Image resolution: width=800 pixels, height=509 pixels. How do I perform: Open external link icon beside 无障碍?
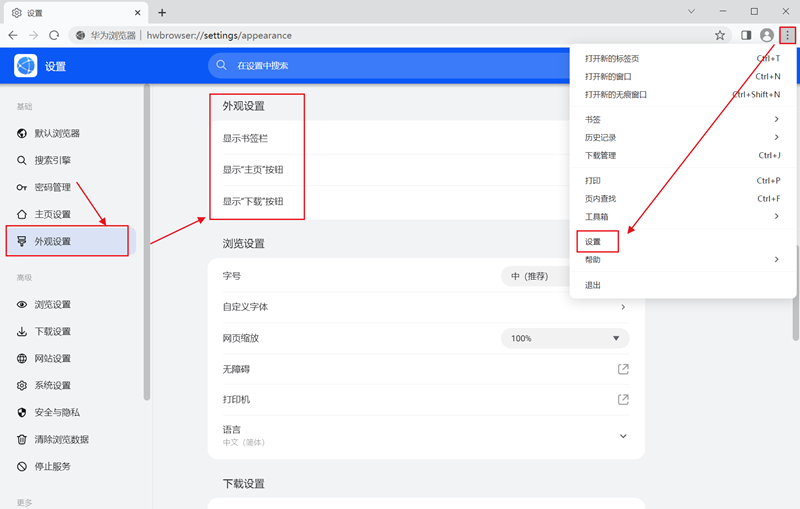coord(623,369)
